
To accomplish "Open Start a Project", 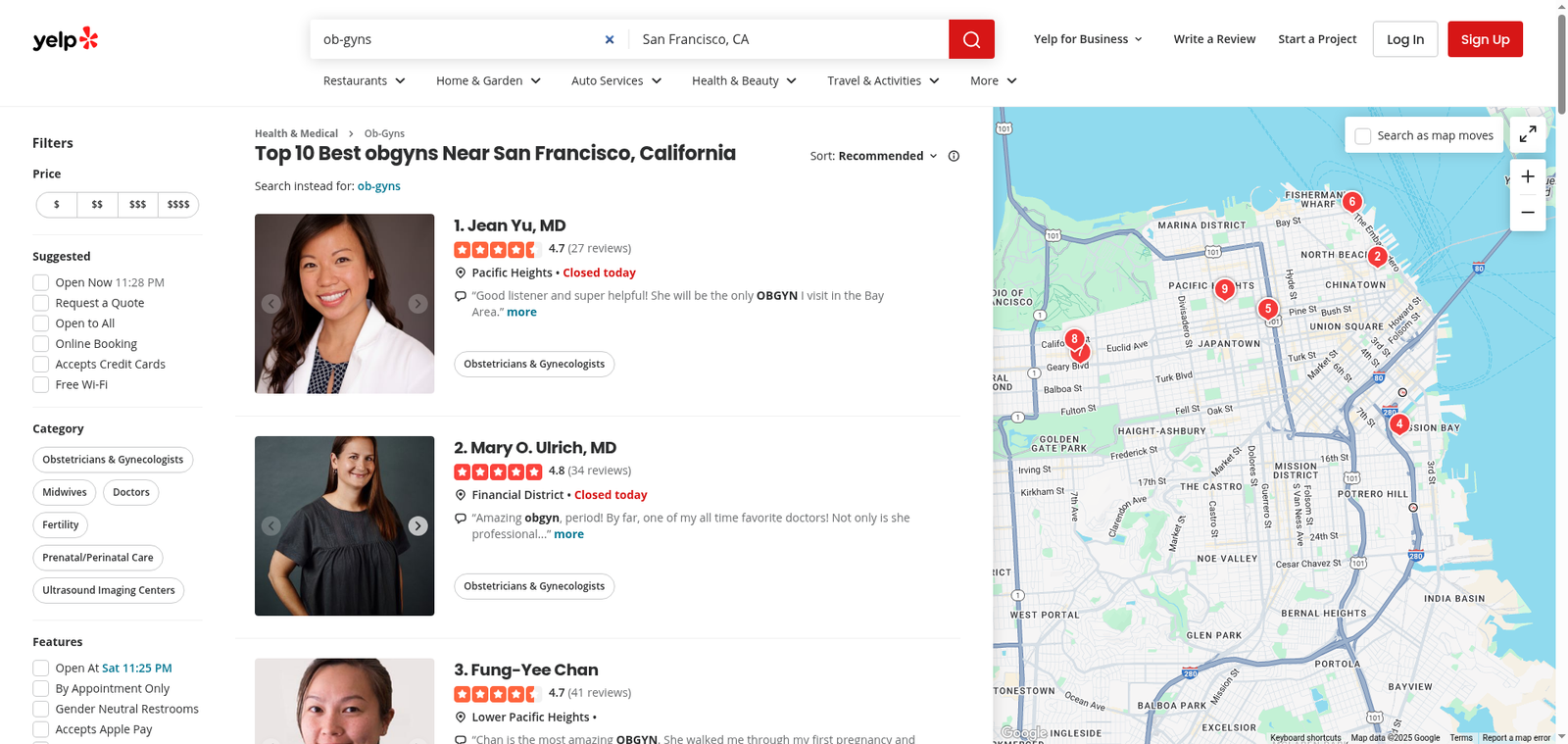I will coord(1317,39).
